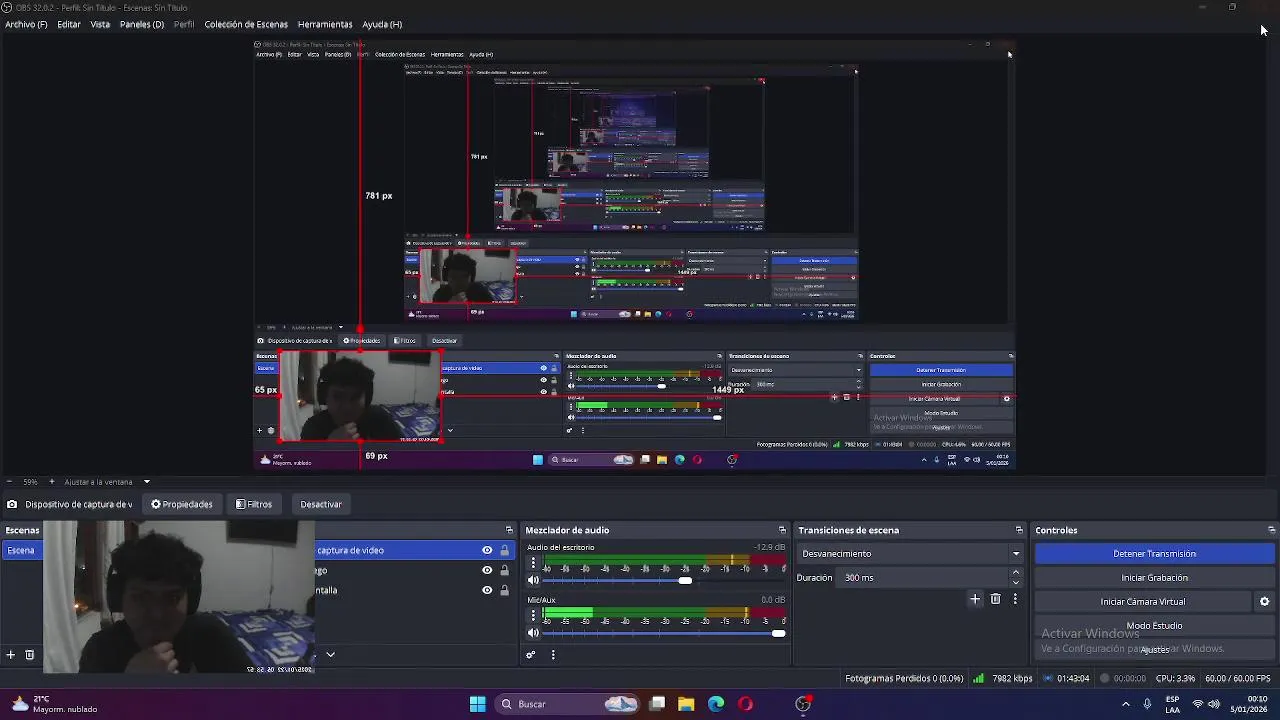The width and height of the screenshot is (1280, 720).
Task: Click Windows taskbar Buscar search box
Action: pyautogui.click(x=568, y=704)
